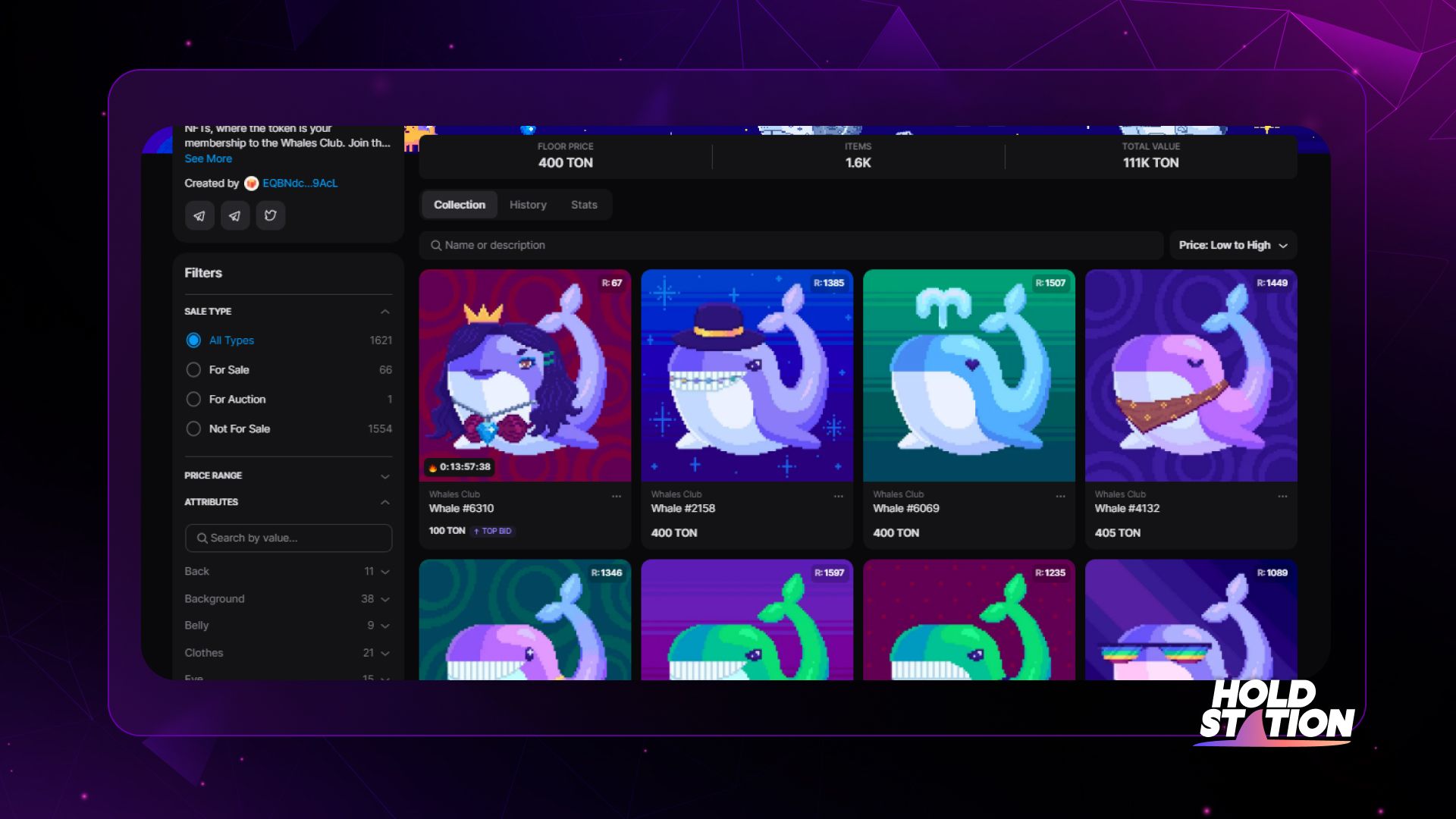Open the three-dot menu for Whale #4132
Viewport: 1456px width, 819px height.
(1282, 497)
